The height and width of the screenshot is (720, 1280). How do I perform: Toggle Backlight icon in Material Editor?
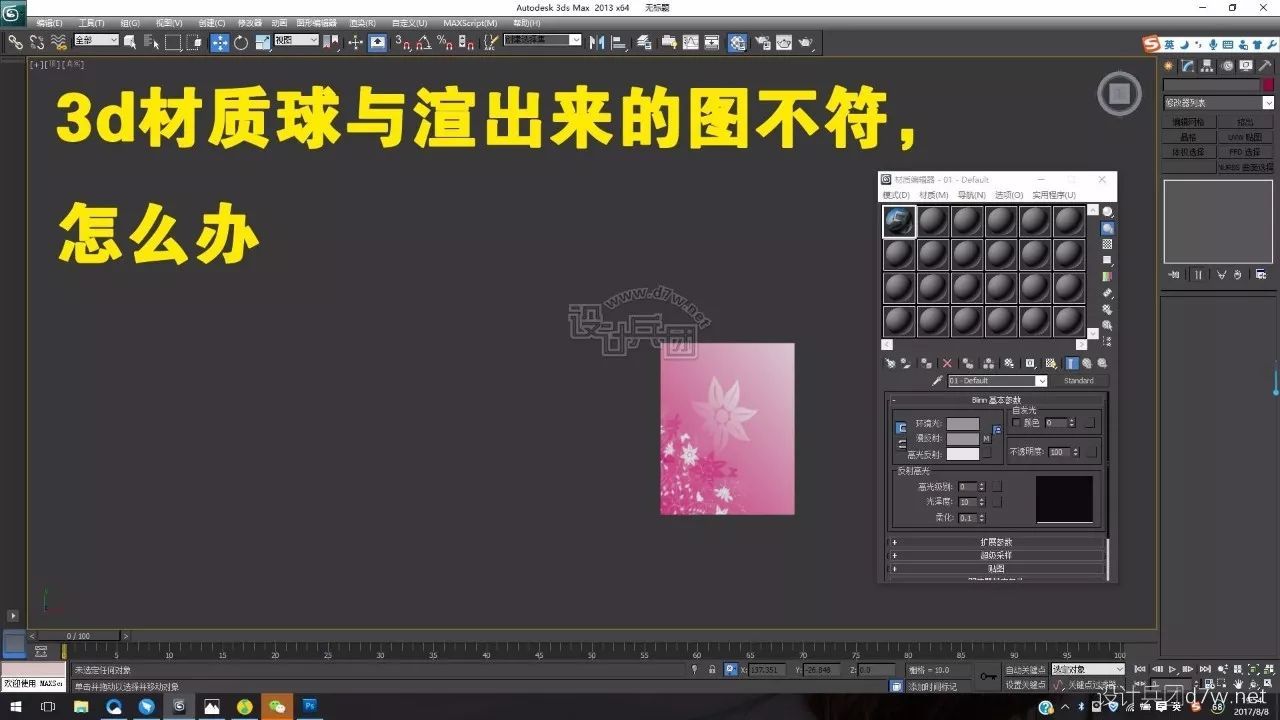coord(1107,228)
